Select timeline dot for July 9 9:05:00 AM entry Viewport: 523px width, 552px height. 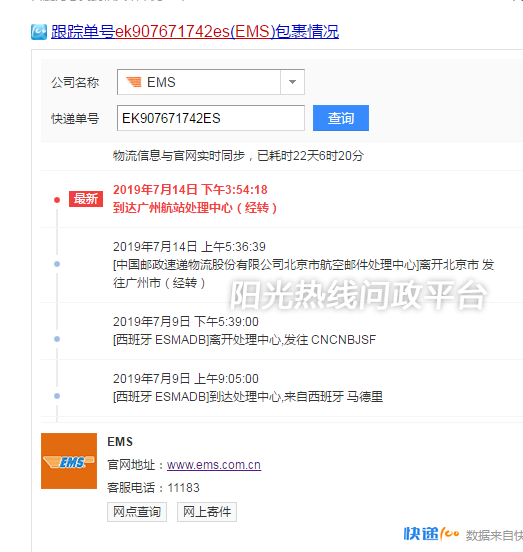[x=57, y=396]
